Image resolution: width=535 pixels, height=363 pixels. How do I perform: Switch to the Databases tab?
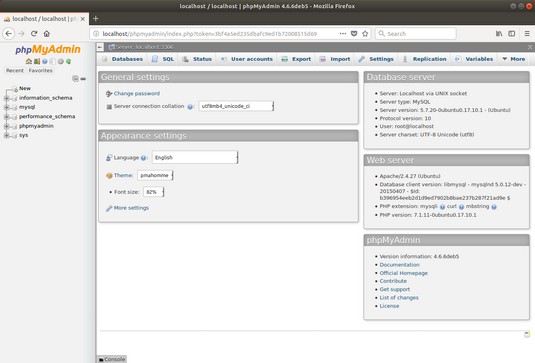122,59
